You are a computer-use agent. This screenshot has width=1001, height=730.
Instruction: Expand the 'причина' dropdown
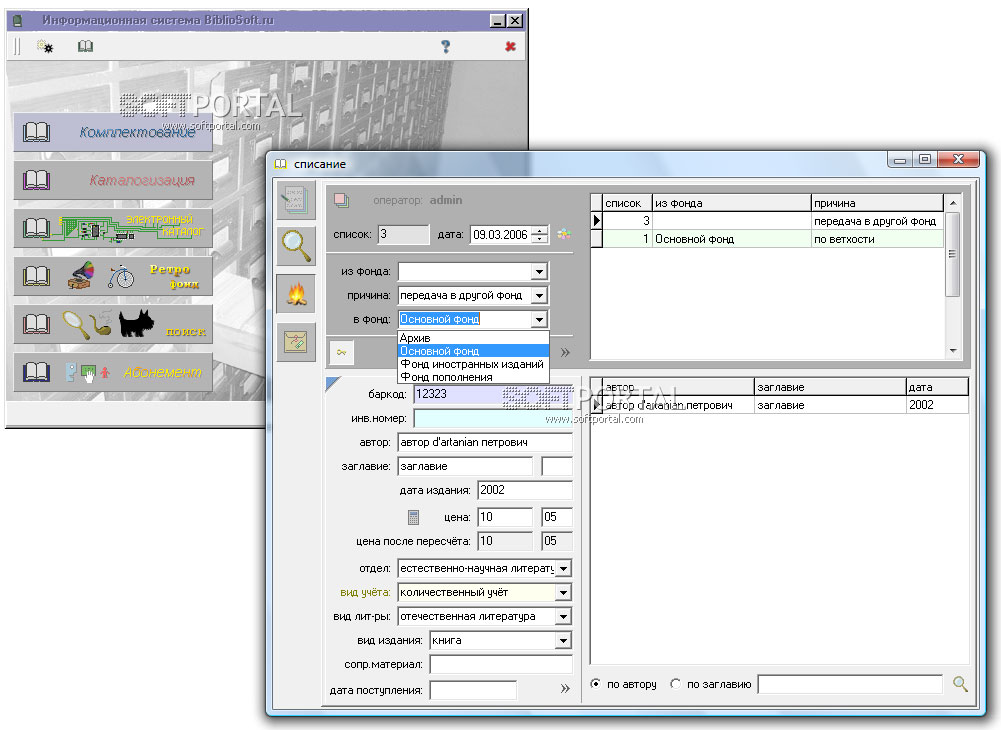tap(539, 295)
